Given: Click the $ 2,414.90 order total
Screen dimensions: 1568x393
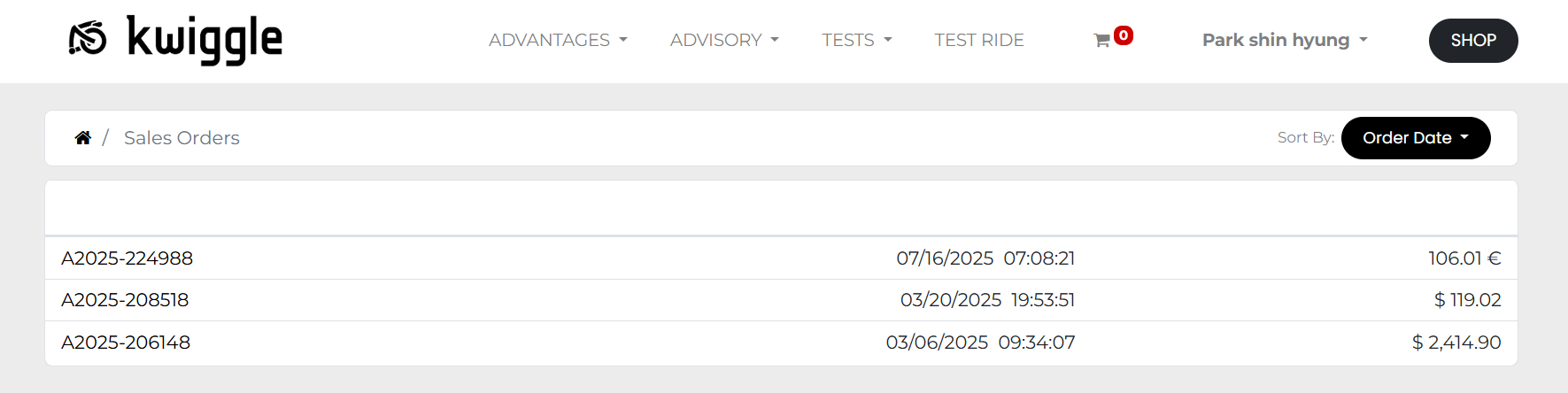Looking at the screenshot, I should 1456,343.
